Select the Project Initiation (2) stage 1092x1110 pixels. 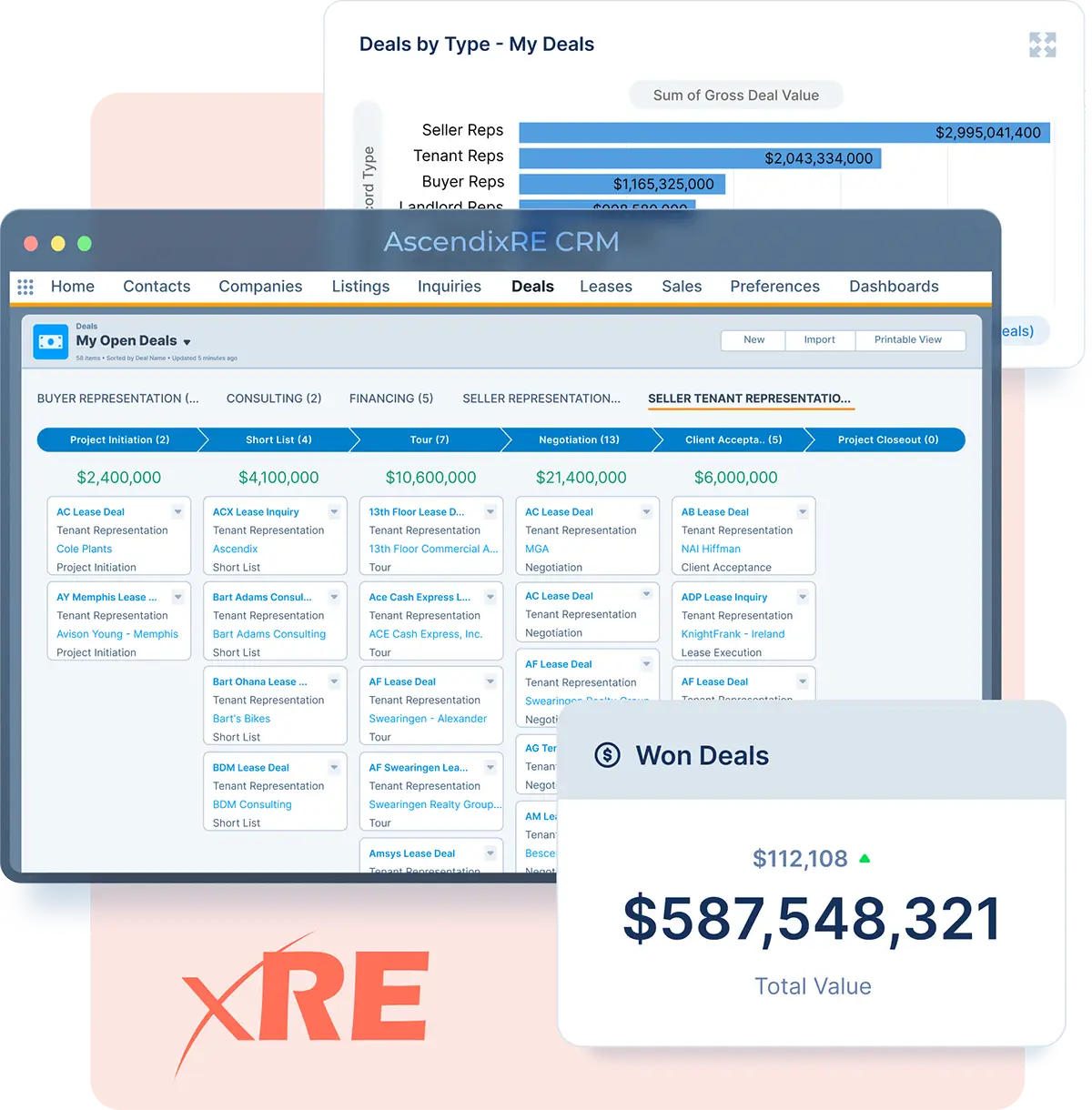[119, 440]
